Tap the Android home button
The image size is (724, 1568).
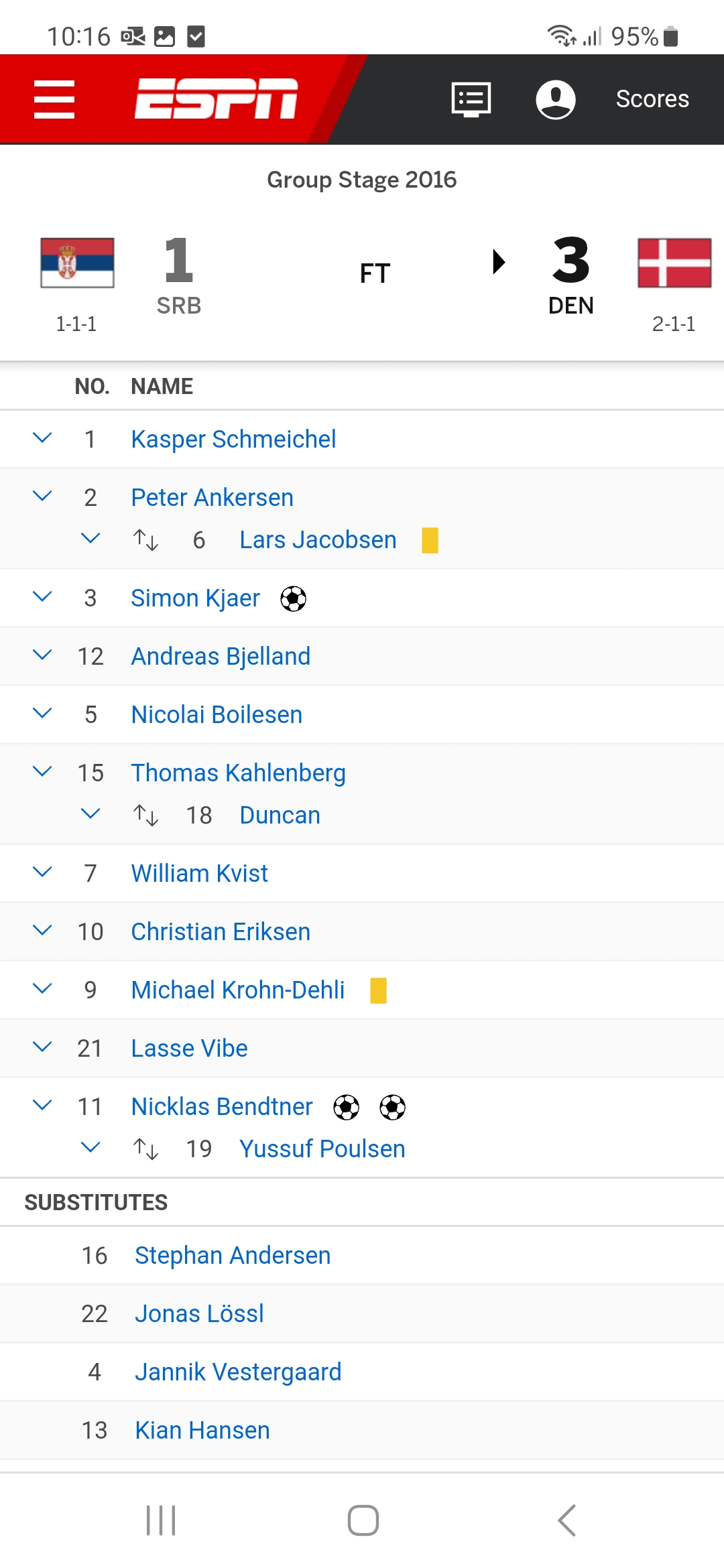[x=363, y=1520]
